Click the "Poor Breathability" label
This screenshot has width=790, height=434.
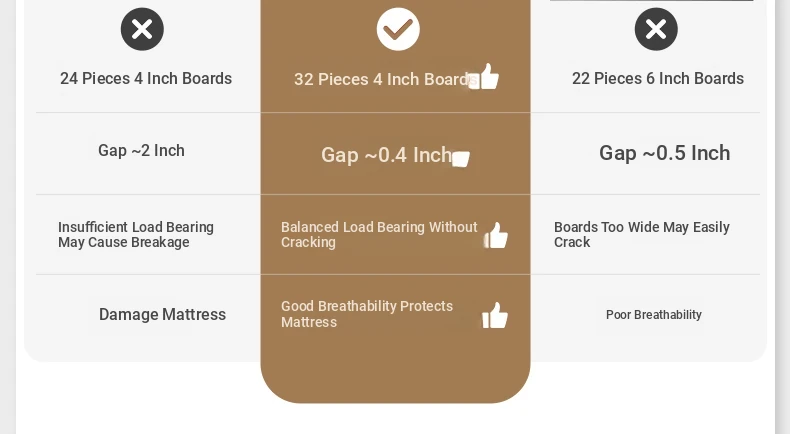pos(654,315)
